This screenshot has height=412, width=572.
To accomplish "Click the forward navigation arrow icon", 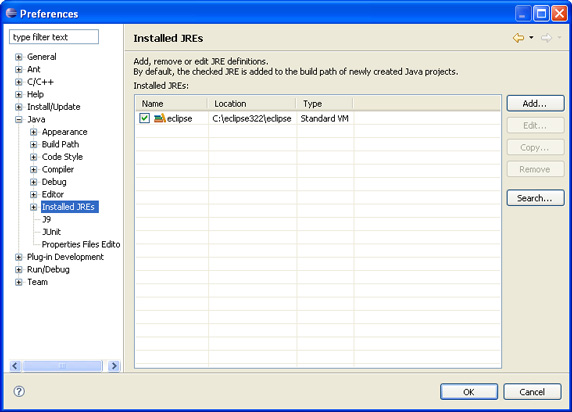I will (546, 38).
